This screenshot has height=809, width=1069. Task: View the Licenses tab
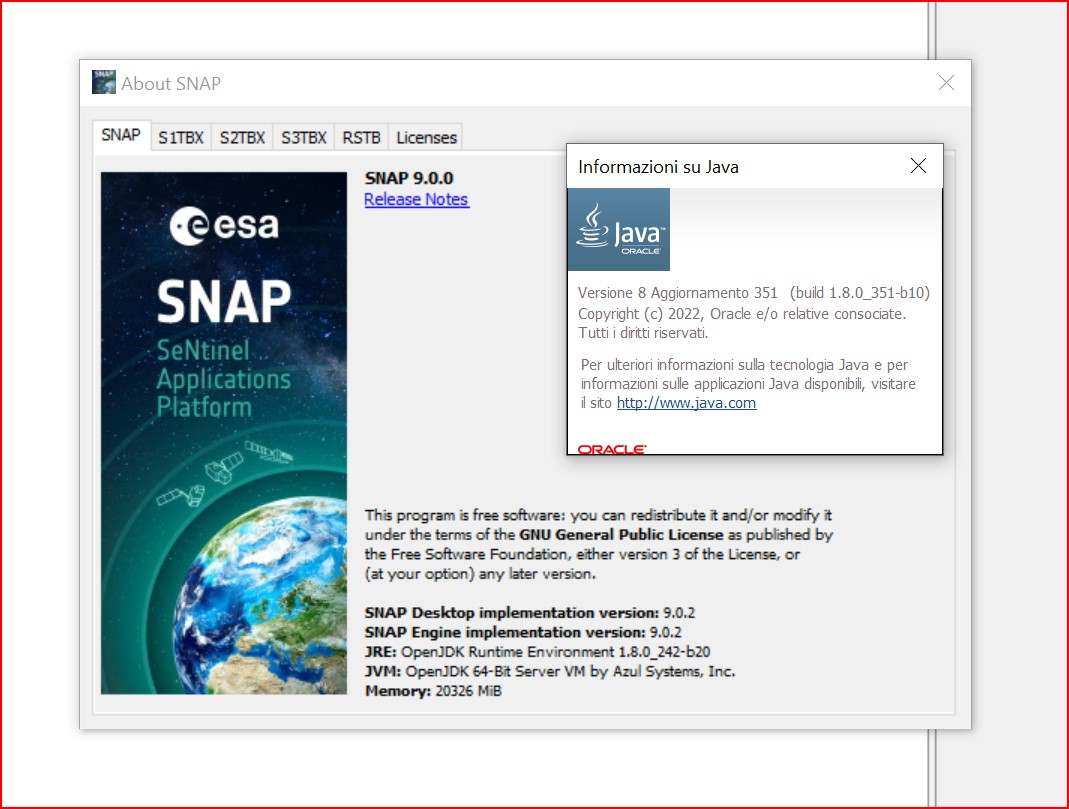point(426,138)
